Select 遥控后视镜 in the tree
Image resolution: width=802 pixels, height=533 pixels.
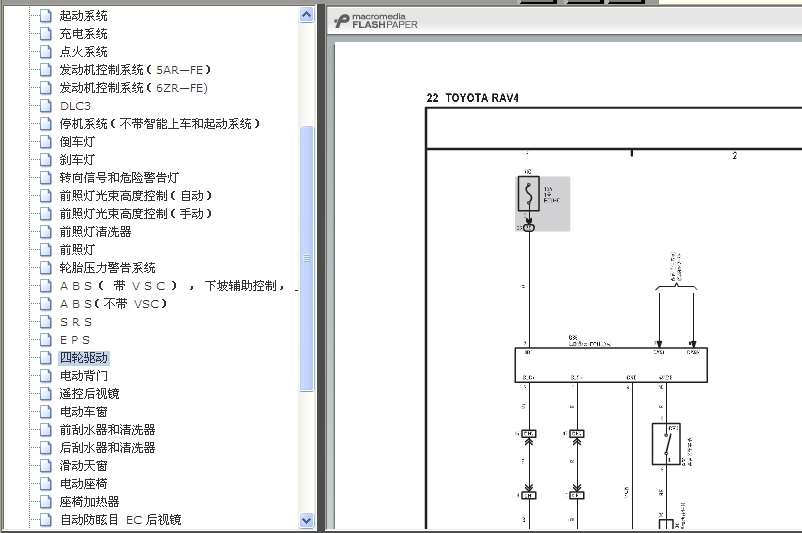tap(90, 393)
